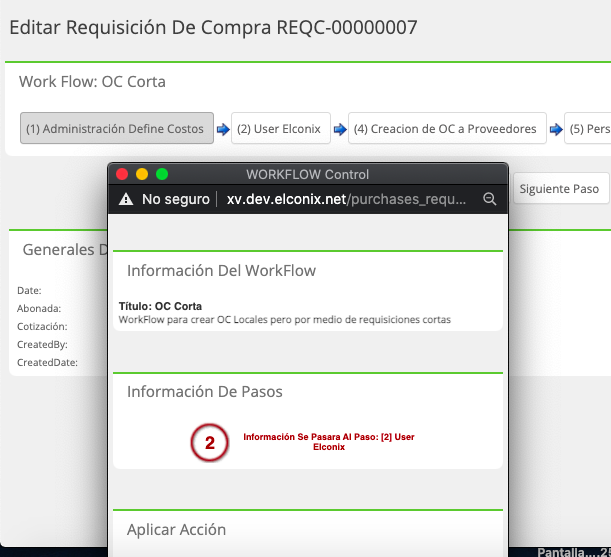Click the 'No seguro' warning triangle icon
Screen dimensions: 611x557
(126, 199)
